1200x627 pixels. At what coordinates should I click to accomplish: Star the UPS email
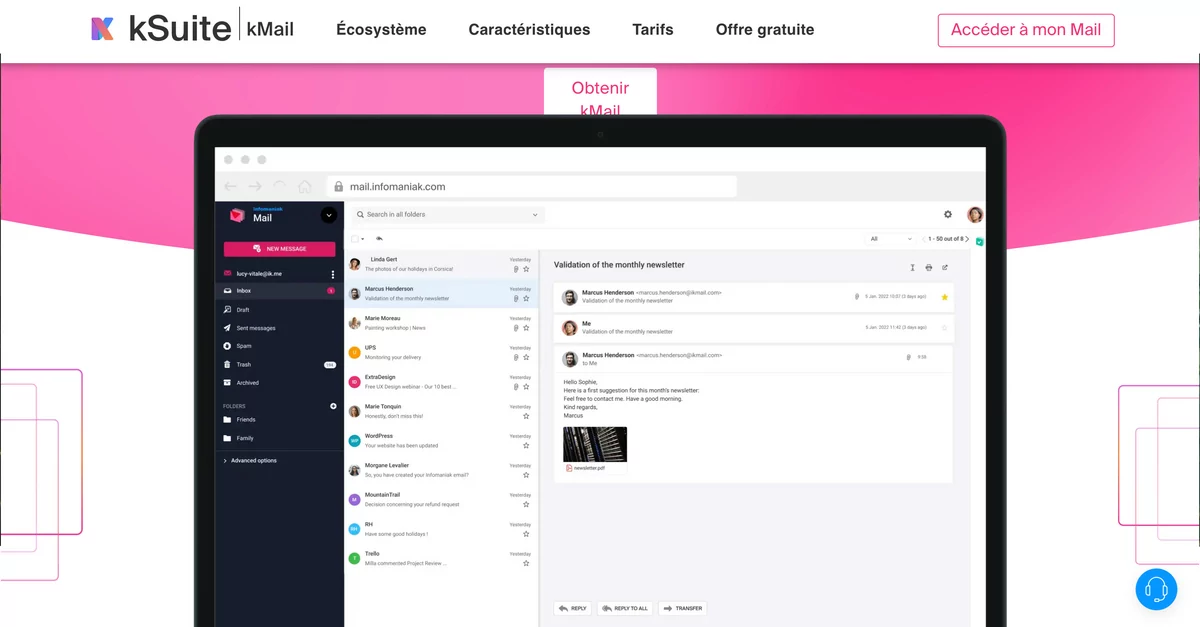[x=526, y=358]
